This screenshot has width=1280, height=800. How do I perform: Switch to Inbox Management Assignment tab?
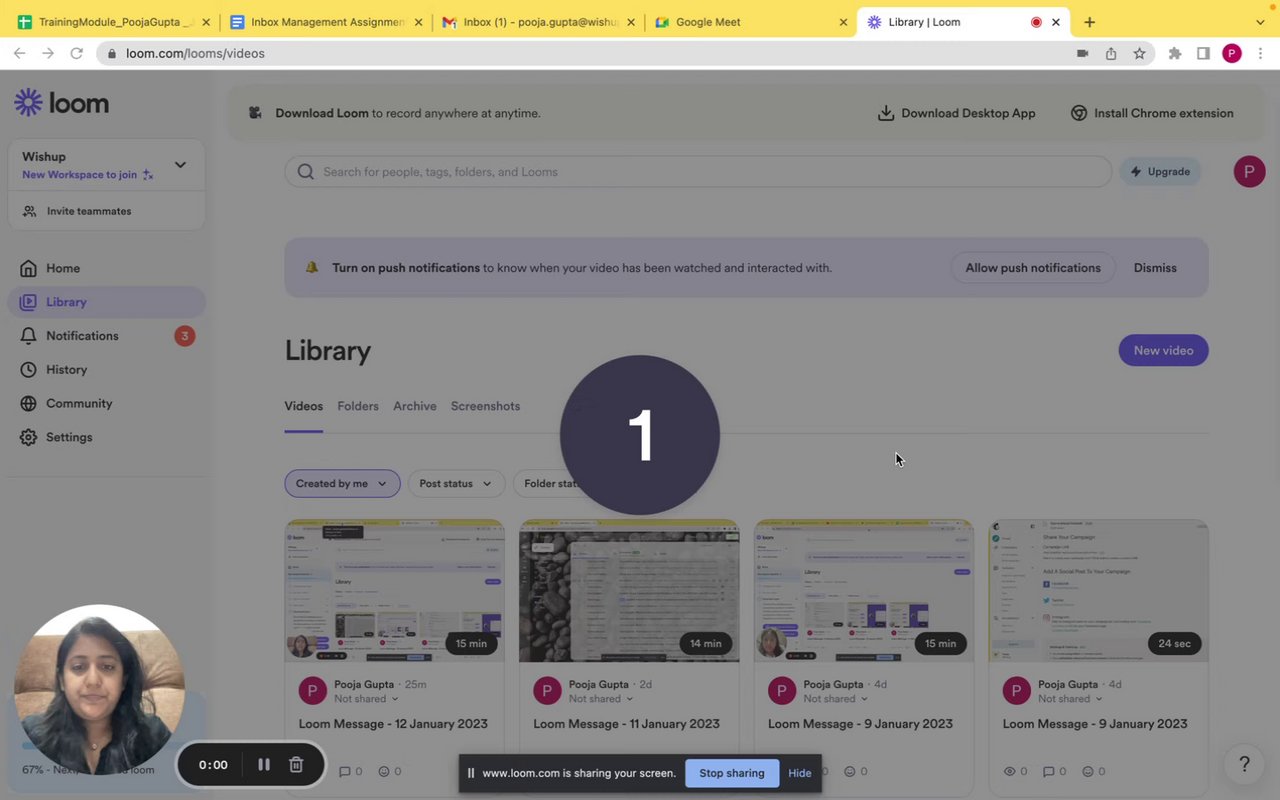325,22
